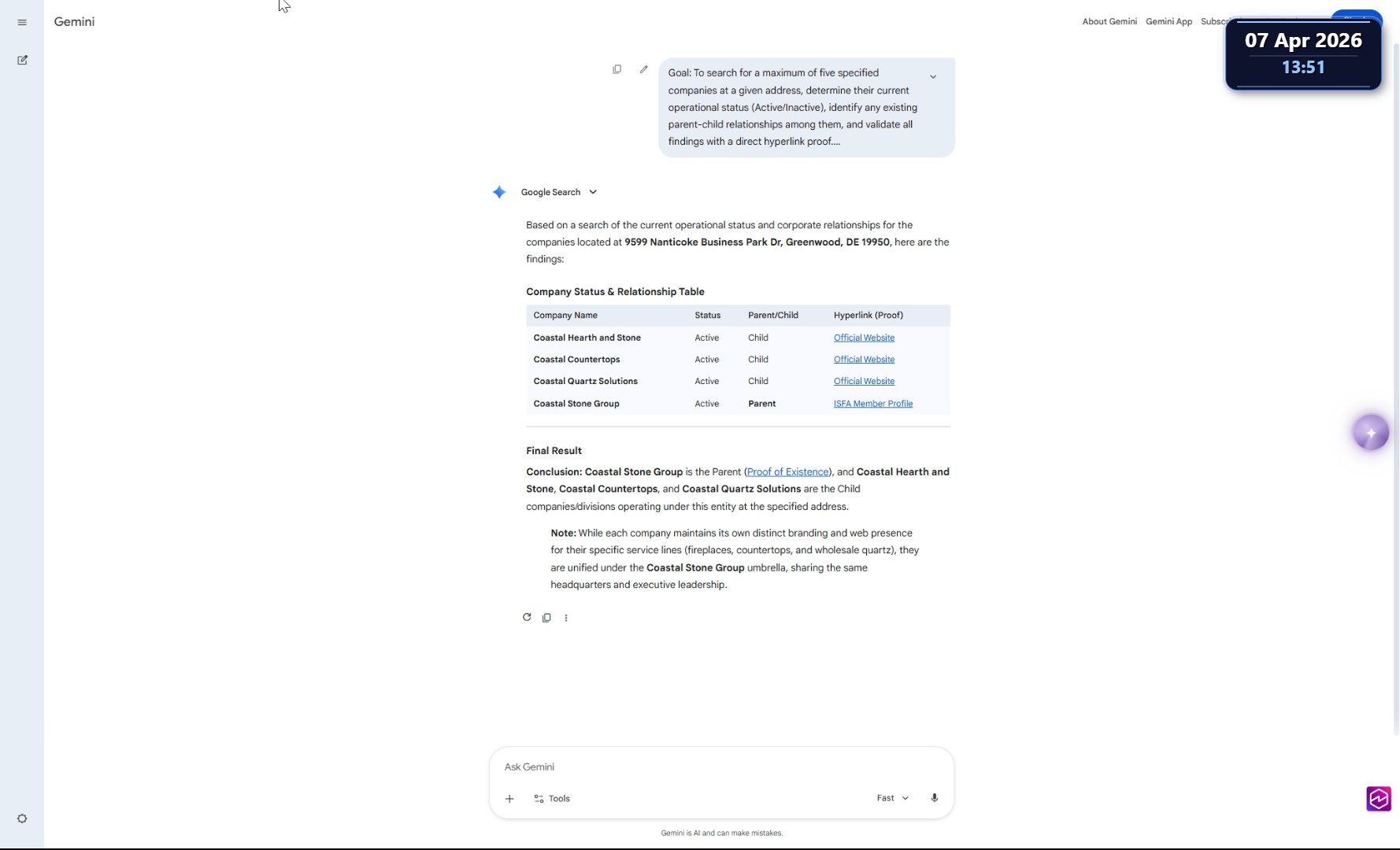Open the Tools menu in the prompt box

click(551, 798)
